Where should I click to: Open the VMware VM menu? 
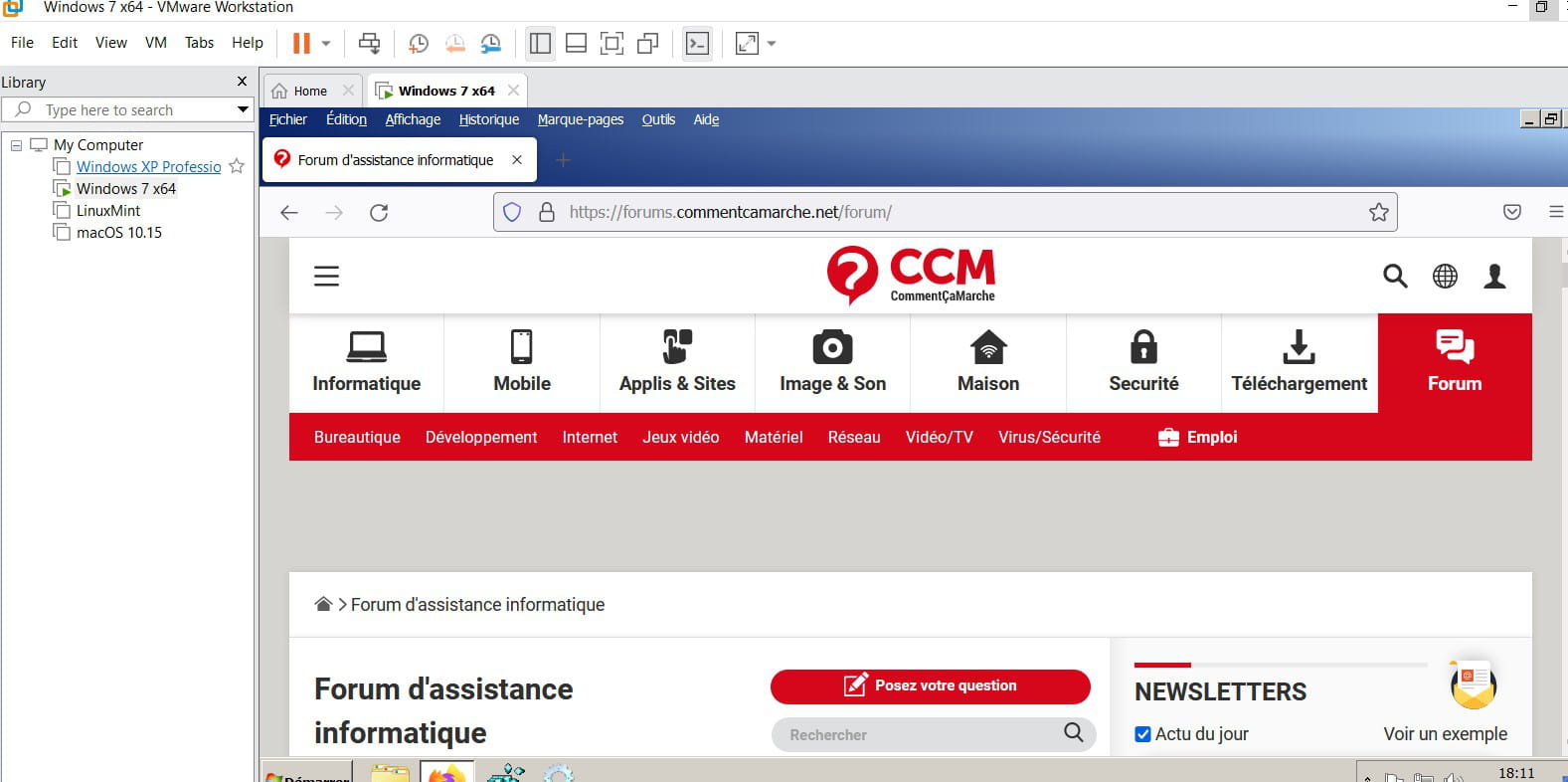coord(156,43)
